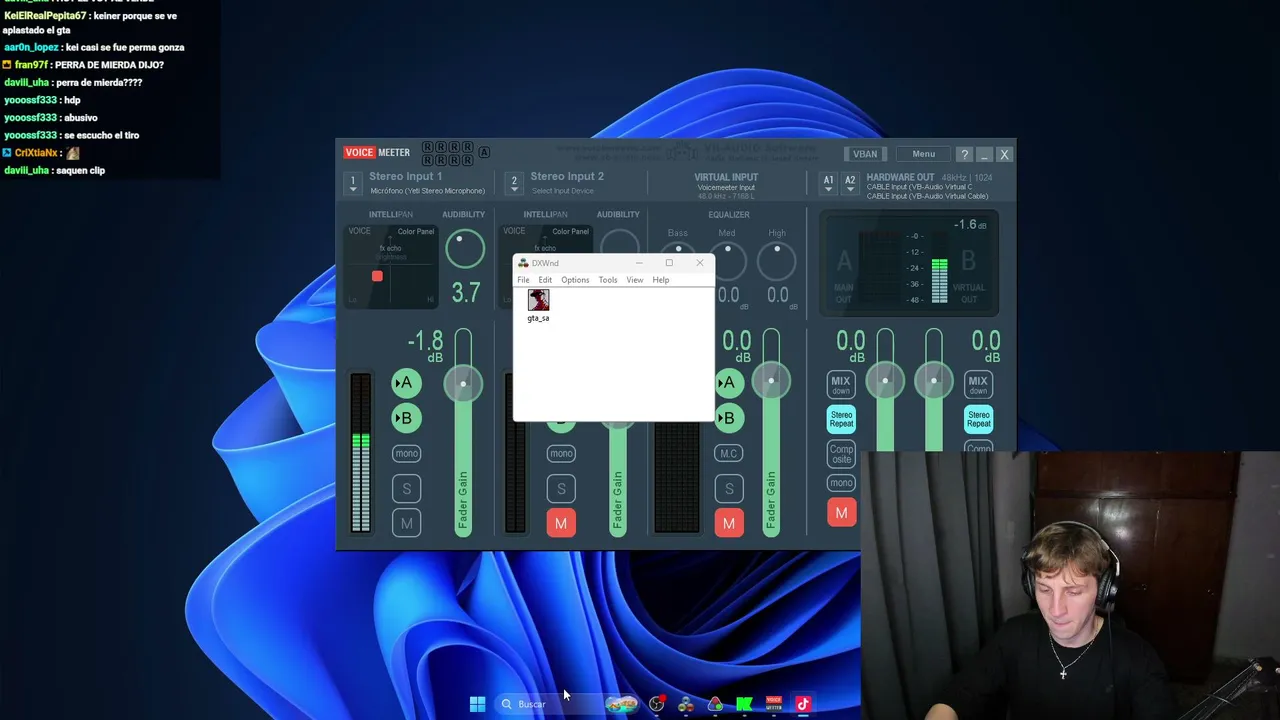
Task: Click the Virtual Input fader gain knob
Action: tap(771, 381)
